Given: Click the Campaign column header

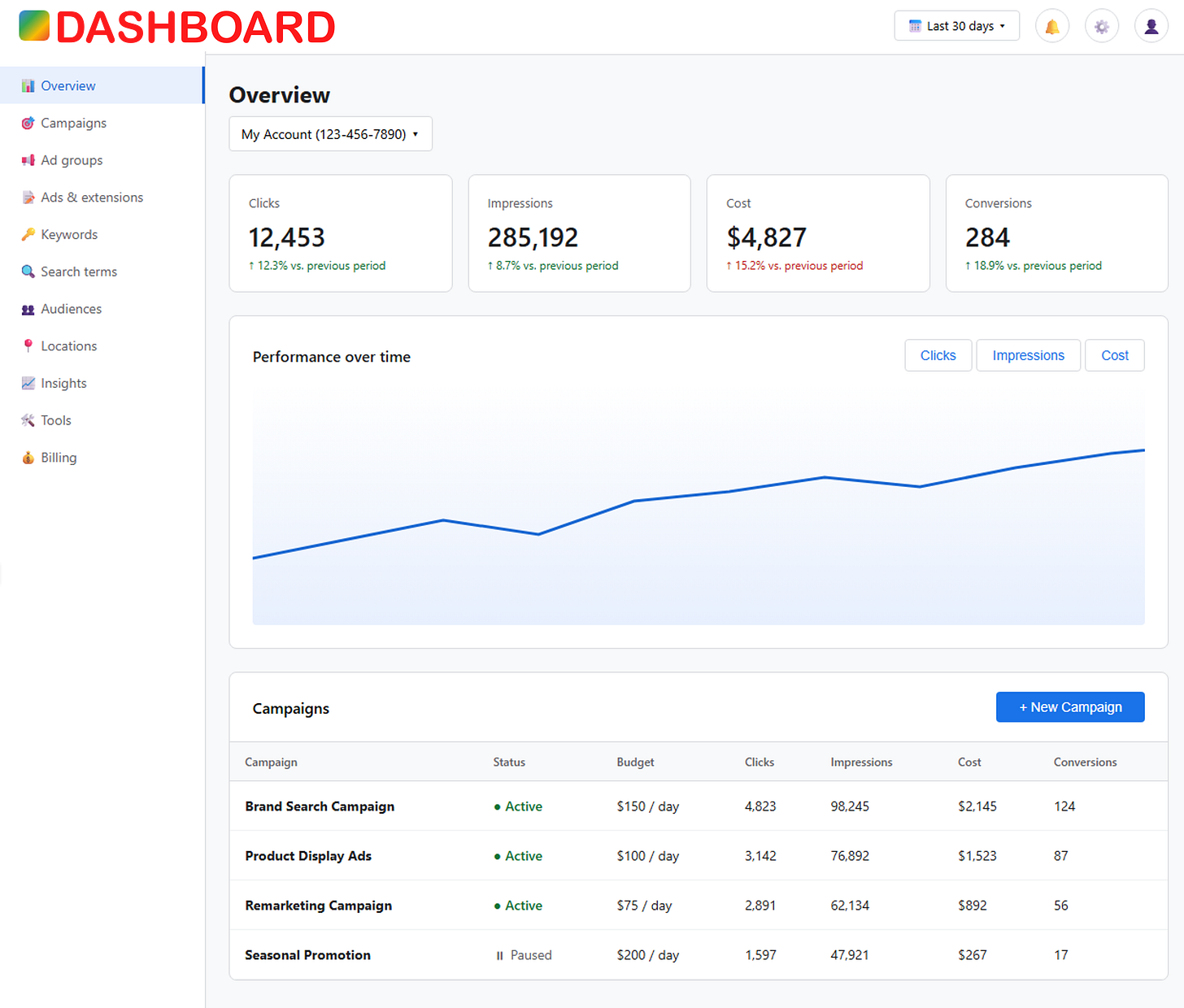Looking at the screenshot, I should click(271, 763).
